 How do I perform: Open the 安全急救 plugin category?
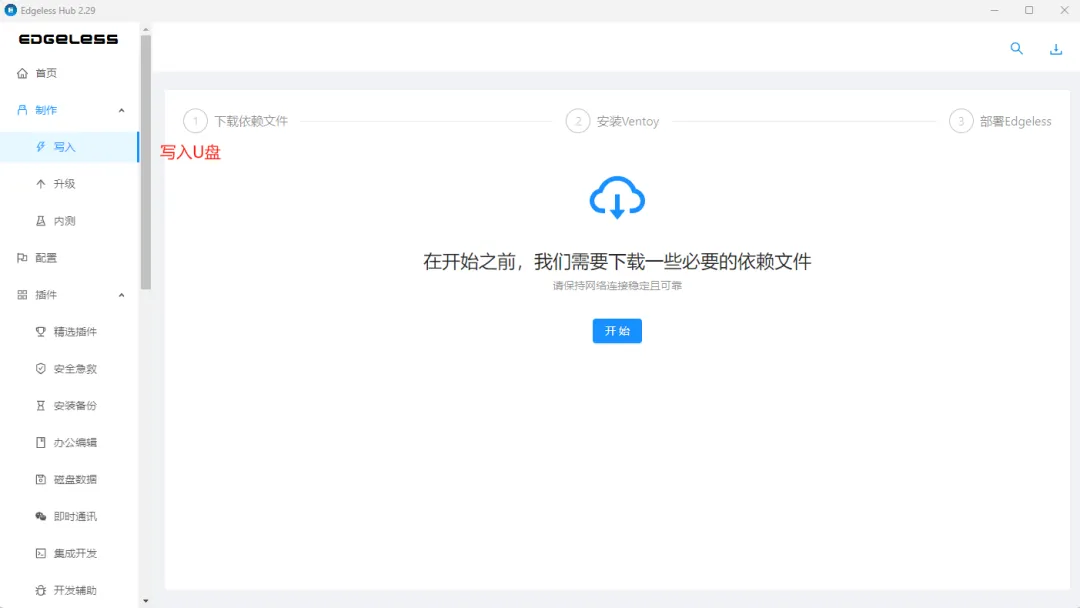(69, 368)
